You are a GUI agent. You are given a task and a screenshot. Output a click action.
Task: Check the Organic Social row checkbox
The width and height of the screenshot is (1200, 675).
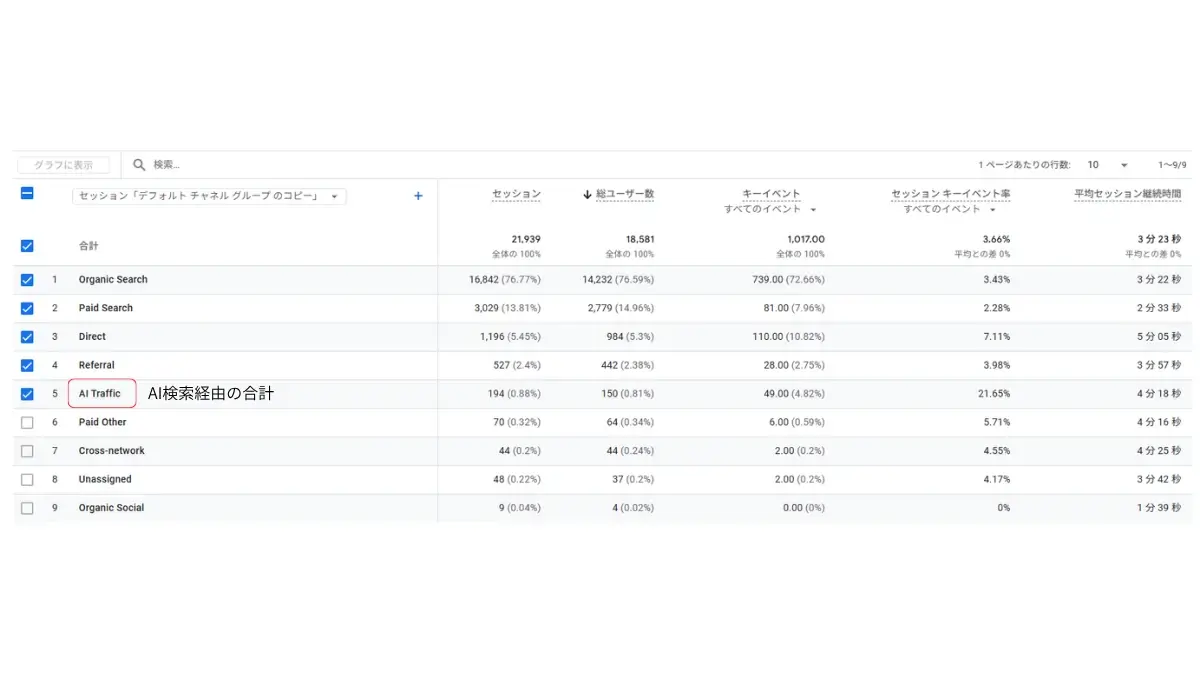(27, 508)
